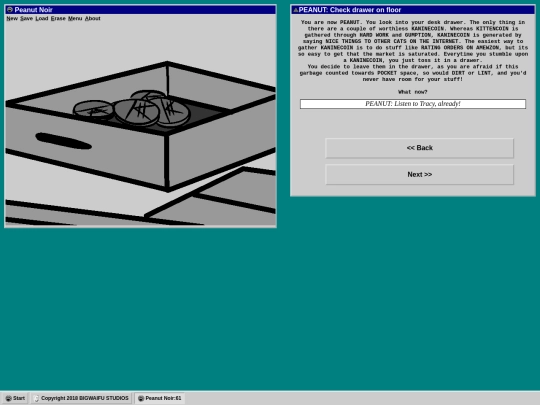Click the 'What now?' prompt text
This screenshot has width=540, height=405.
point(413,92)
